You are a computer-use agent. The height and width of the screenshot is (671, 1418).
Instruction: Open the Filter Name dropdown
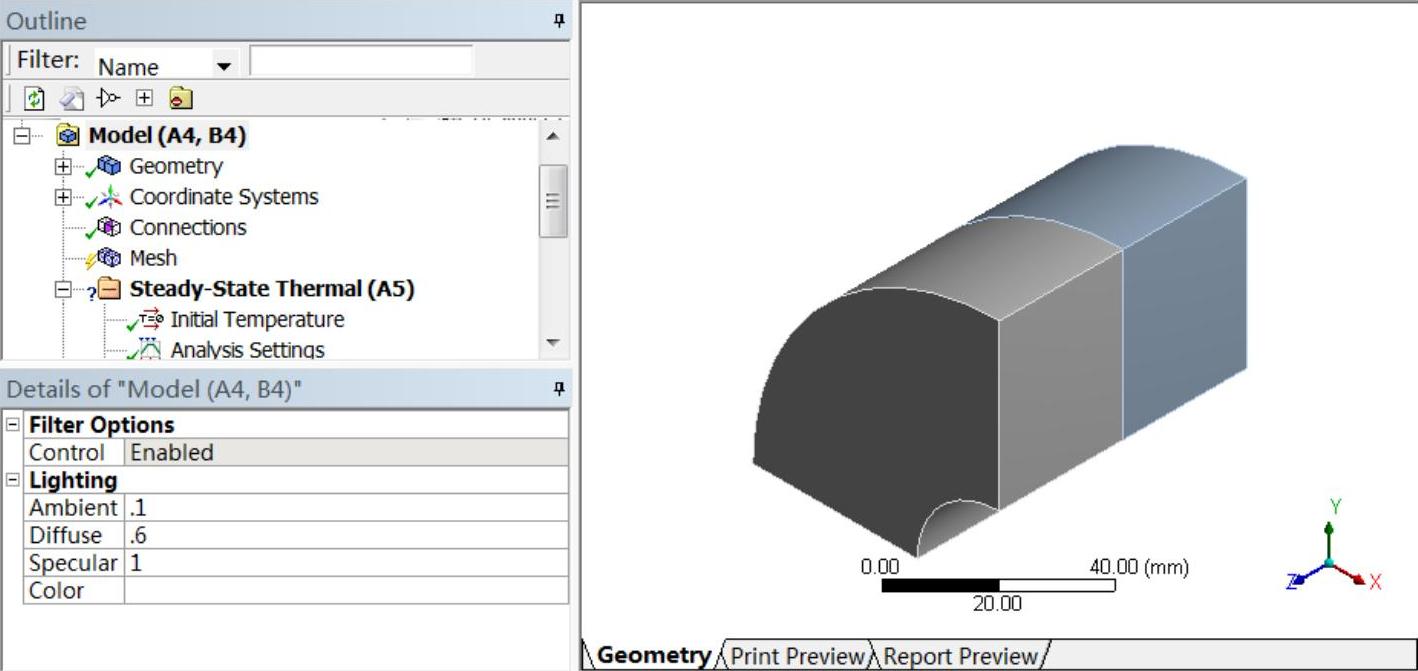click(223, 66)
